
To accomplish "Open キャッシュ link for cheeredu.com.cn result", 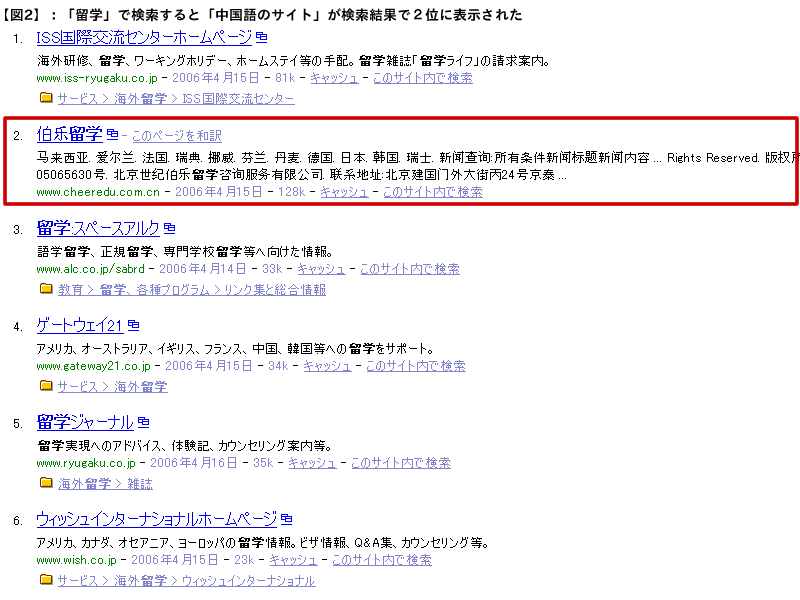I will click(343, 192).
